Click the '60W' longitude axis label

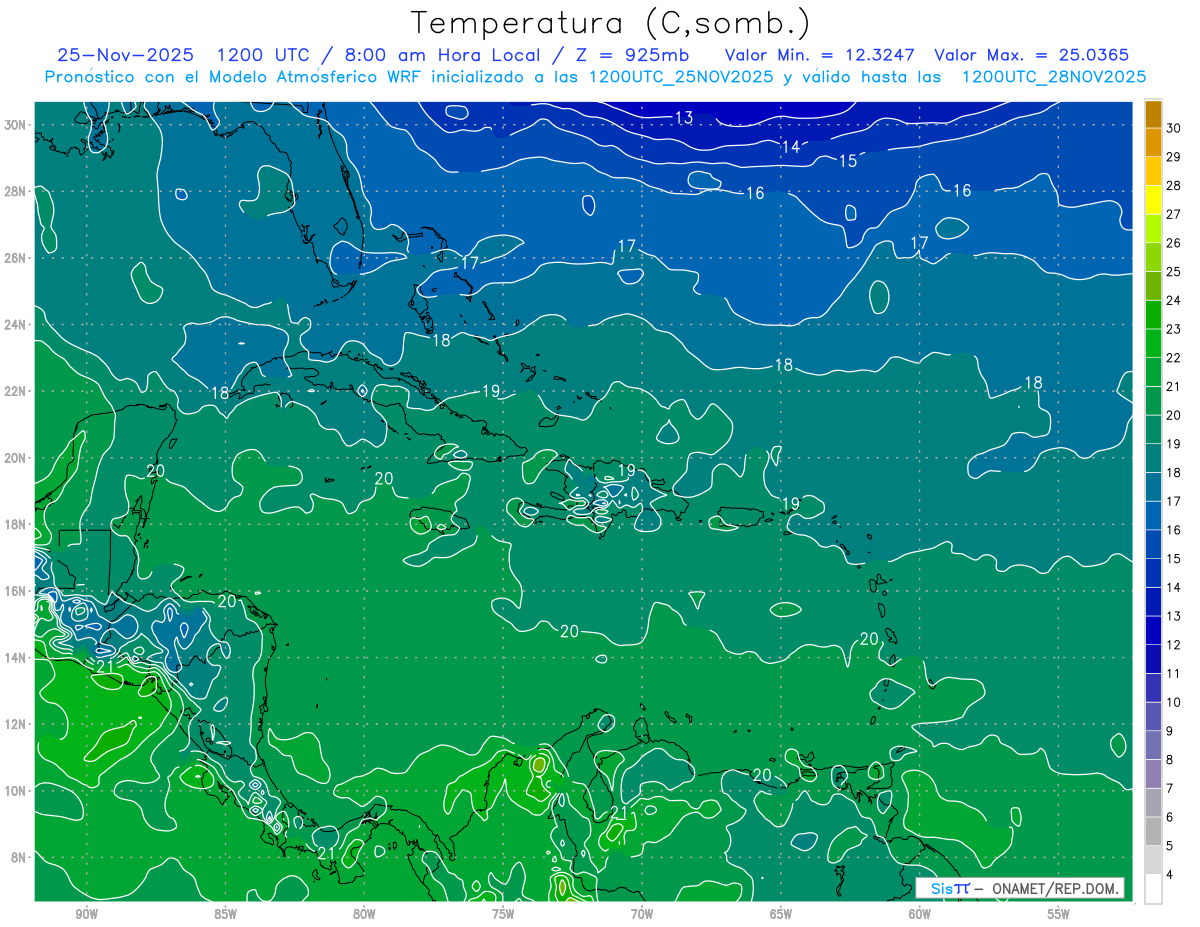click(x=920, y=914)
